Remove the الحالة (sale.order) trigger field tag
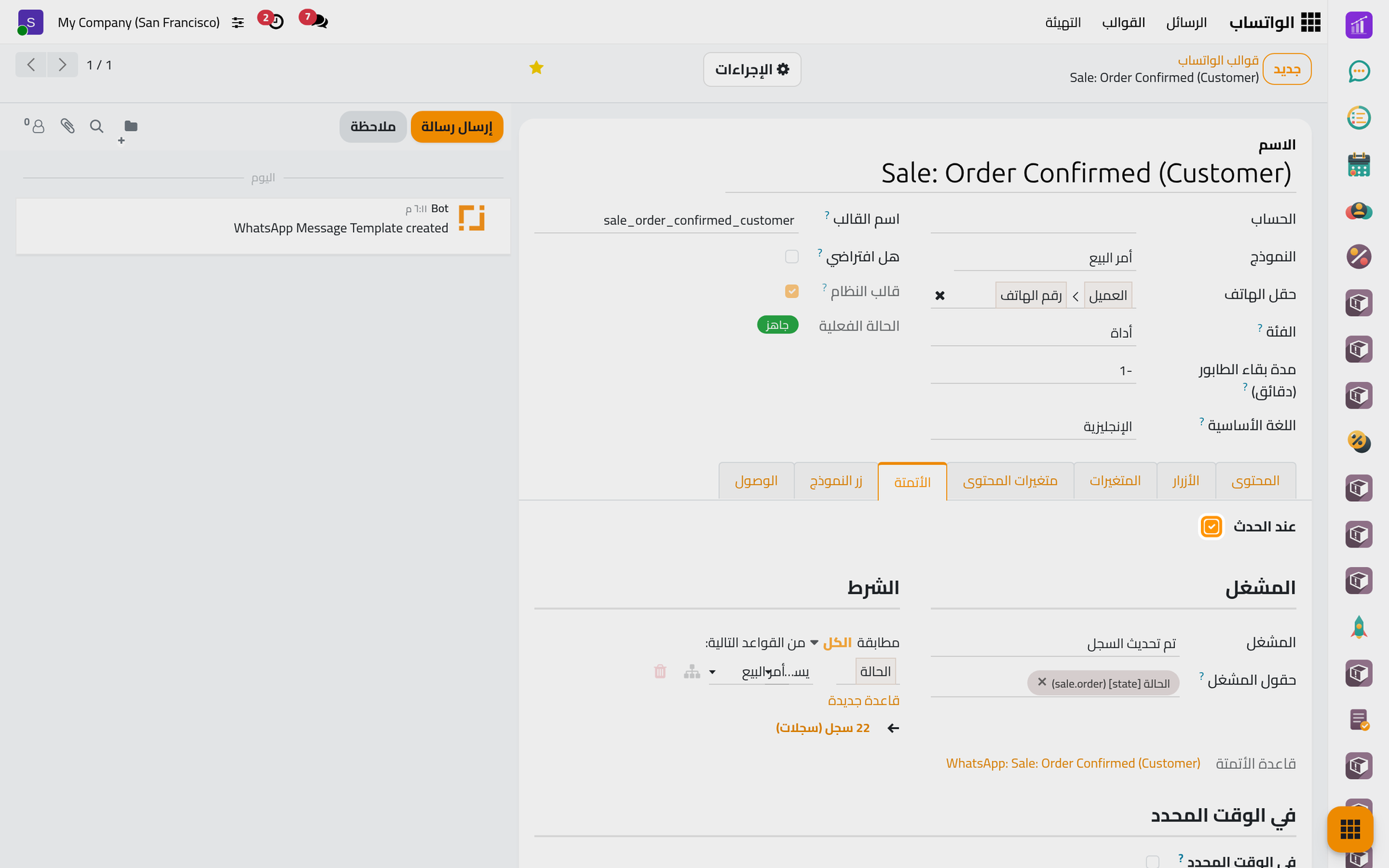1389x868 pixels. tap(1042, 682)
